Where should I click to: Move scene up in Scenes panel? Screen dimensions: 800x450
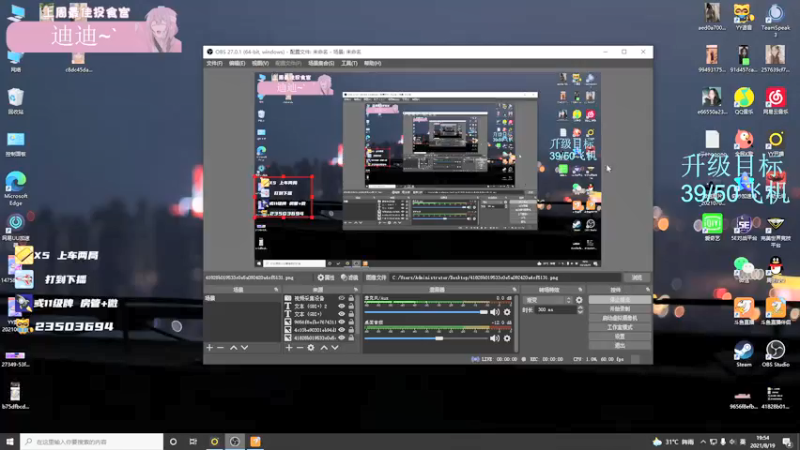click(233, 347)
